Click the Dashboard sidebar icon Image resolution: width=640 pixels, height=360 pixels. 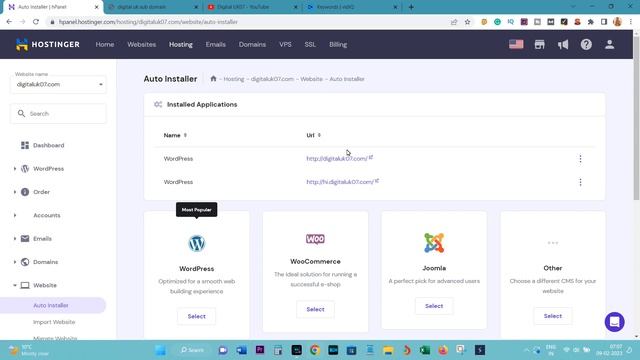pyautogui.click(x=25, y=145)
